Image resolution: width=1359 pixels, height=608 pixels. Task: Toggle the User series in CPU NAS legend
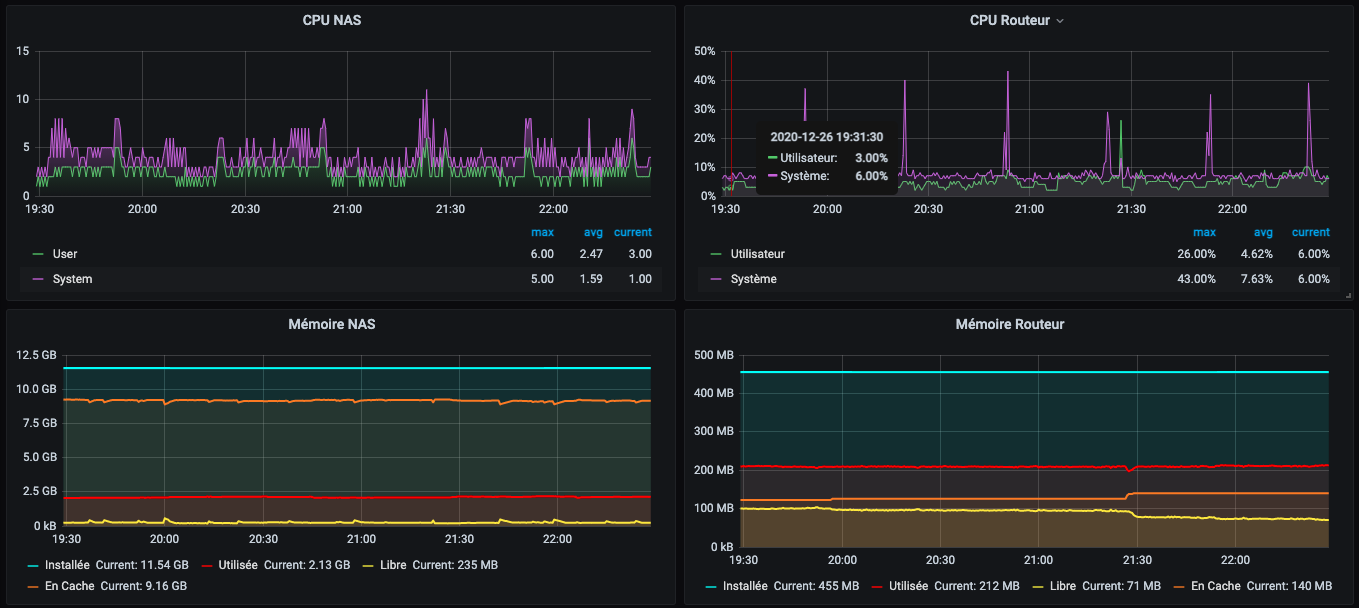point(65,254)
